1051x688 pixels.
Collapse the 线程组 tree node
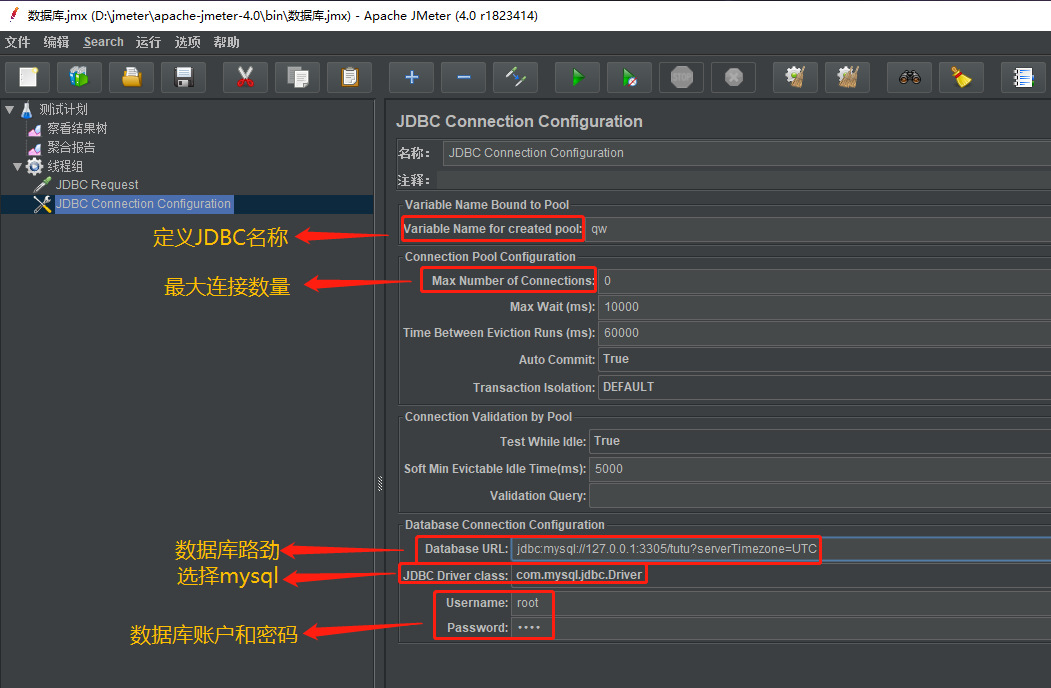(x=17, y=166)
